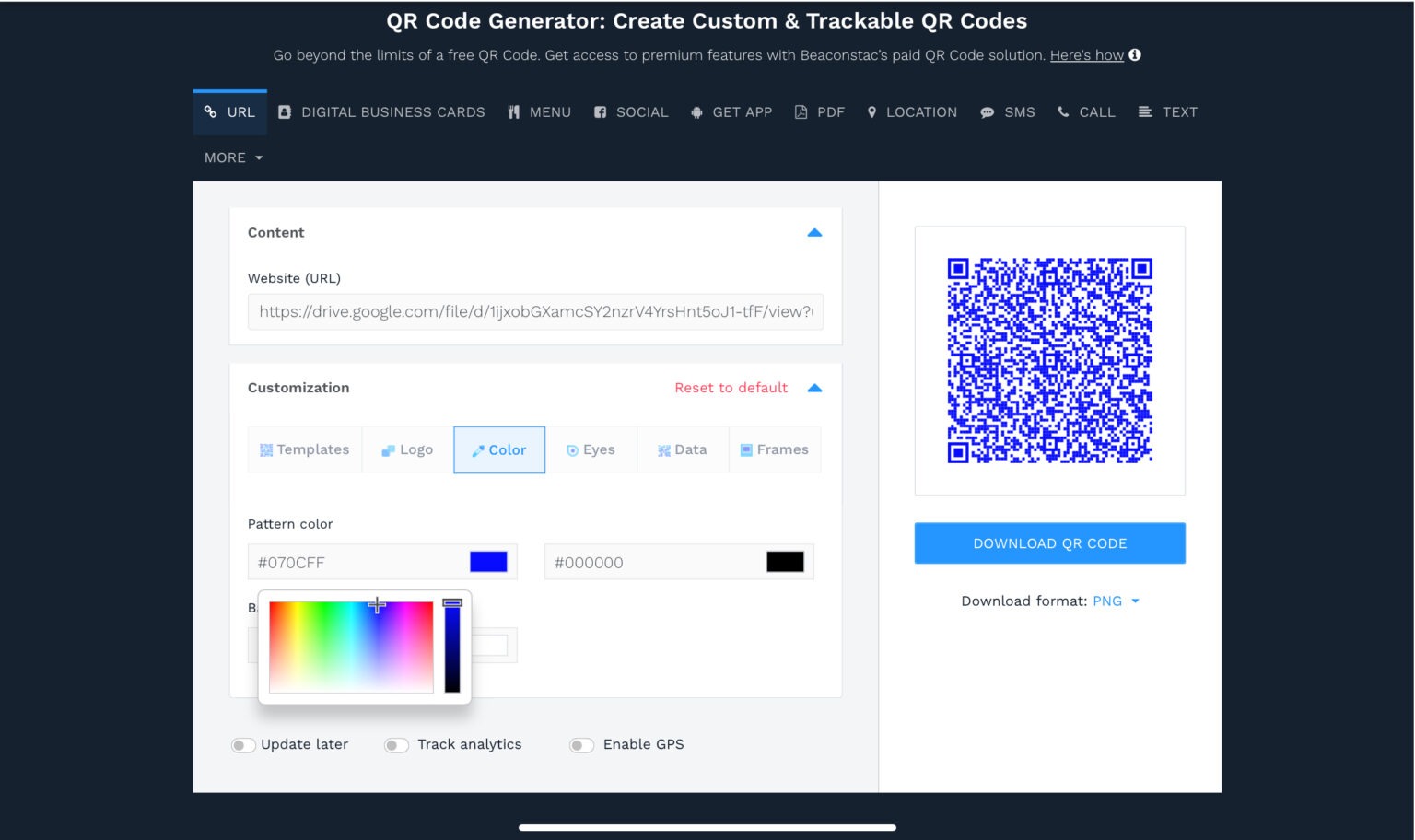Screen dimensions: 1415x840
Task: Select the Menu QR code type
Action: 539,111
